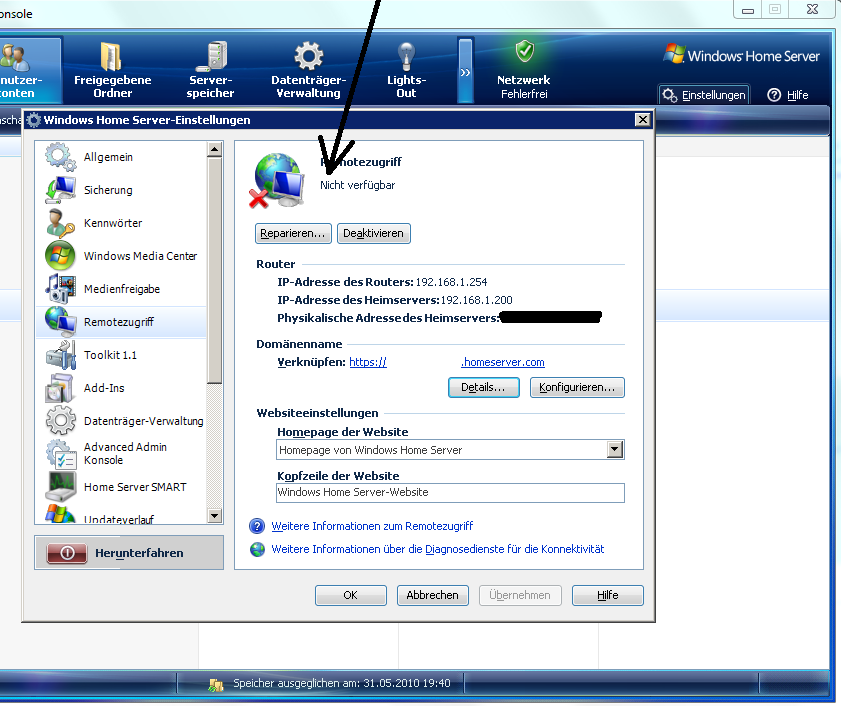Open the Homepage der Website dropdown
Viewport: 841px width, 706px height.
point(615,450)
